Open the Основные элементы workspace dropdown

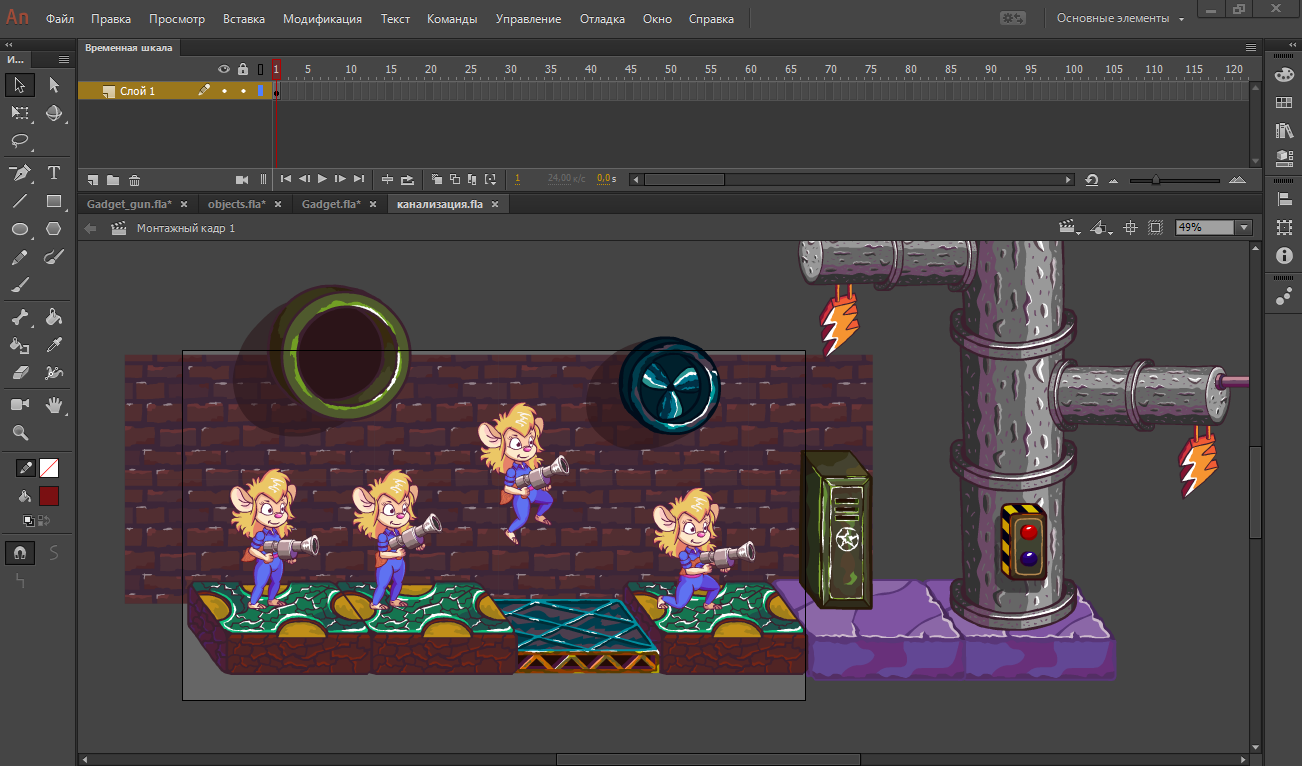click(1121, 19)
